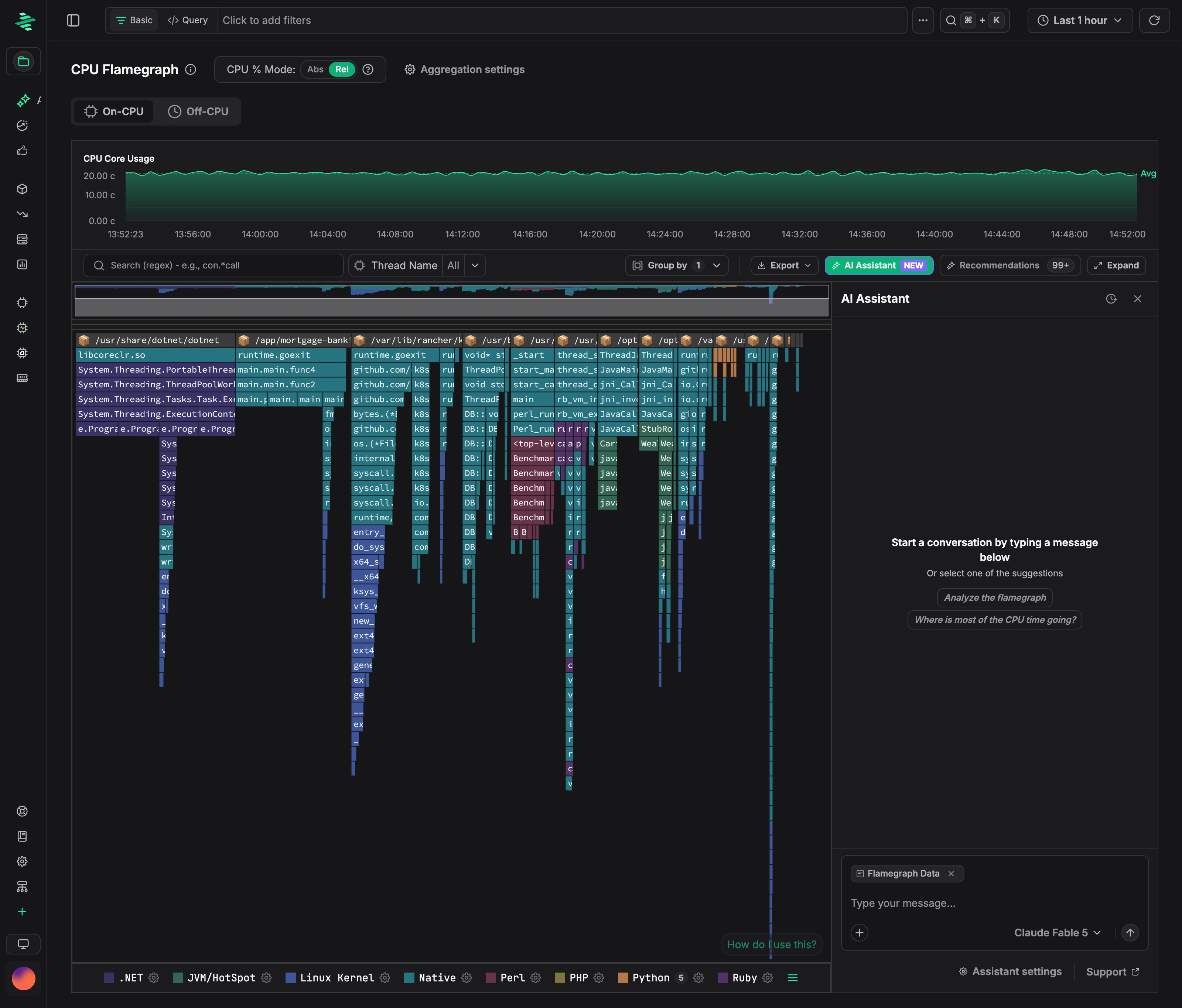This screenshot has height=1008, width=1182.
Task: Open AI Assistant chat history icon
Action: click(1111, 299)
